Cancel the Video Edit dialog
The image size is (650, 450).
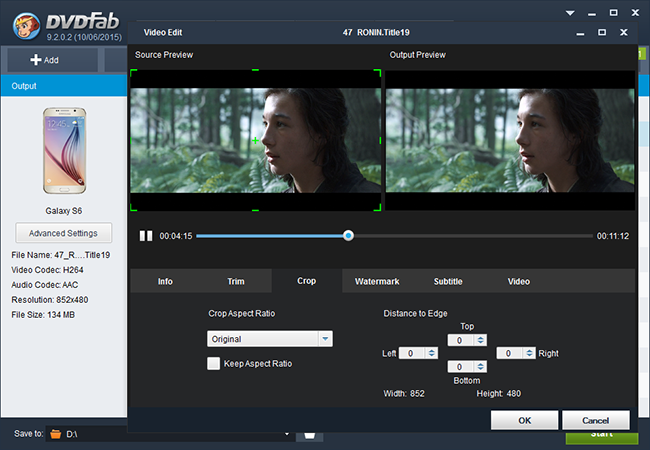[x=596, y=420]
